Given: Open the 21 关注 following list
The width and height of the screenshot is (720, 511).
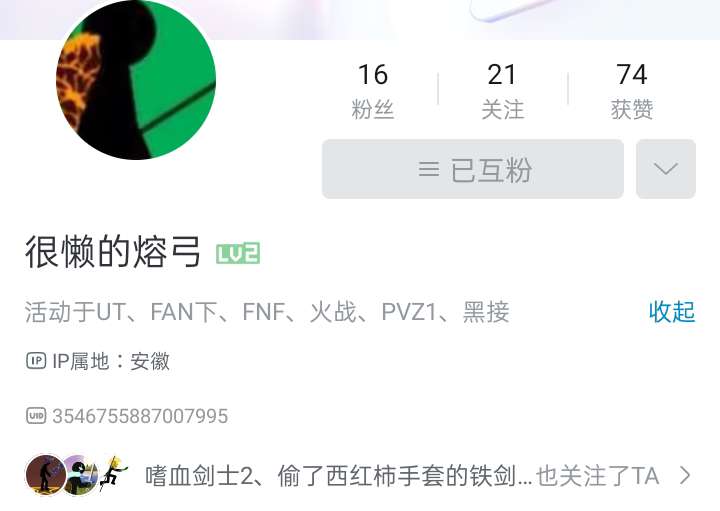Looking at the screenshot, I should click(x=502, y=91).
